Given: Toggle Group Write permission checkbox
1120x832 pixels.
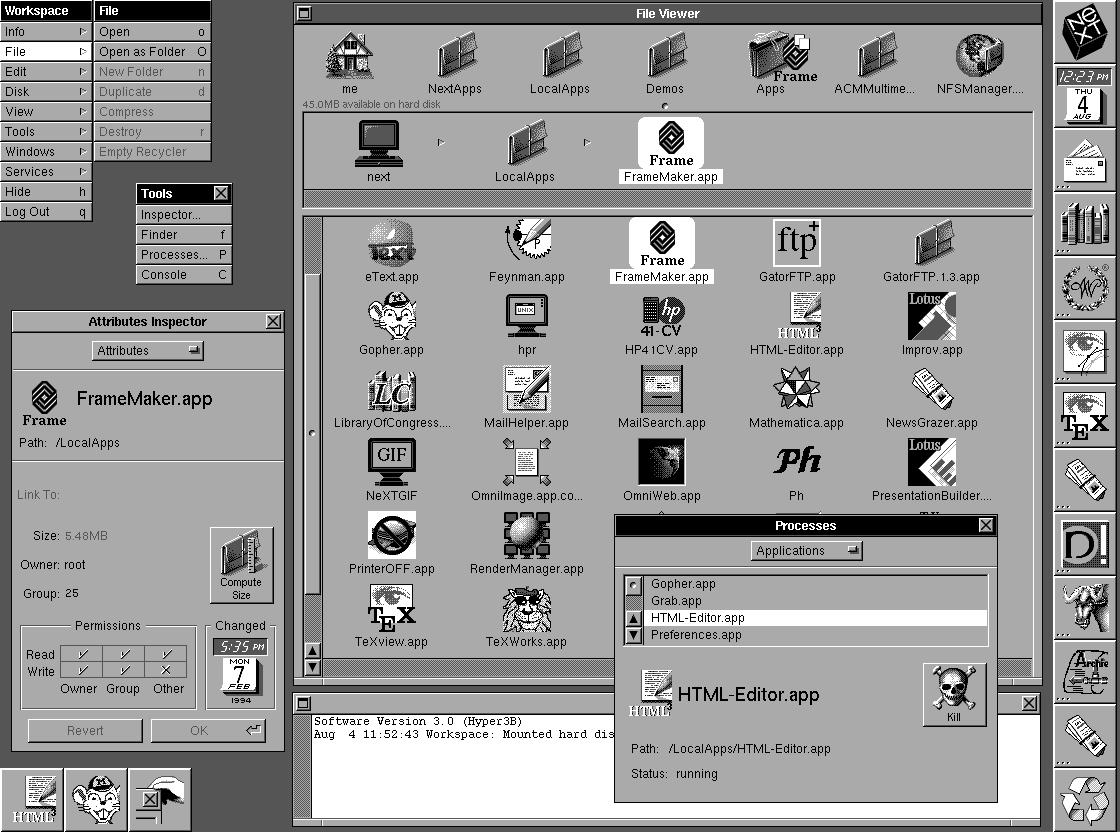Looking at the screenshot, I should pos(124,671).
